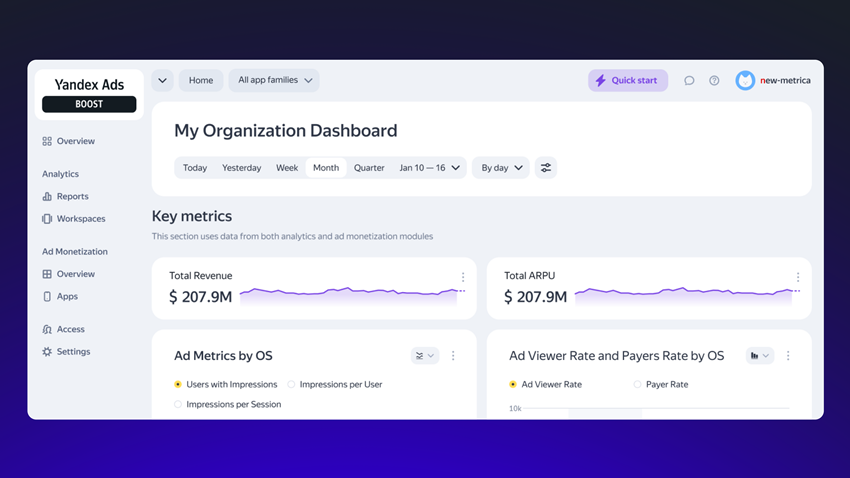
Task: Select Users with Impressions radio option
Action: [178, 384]
